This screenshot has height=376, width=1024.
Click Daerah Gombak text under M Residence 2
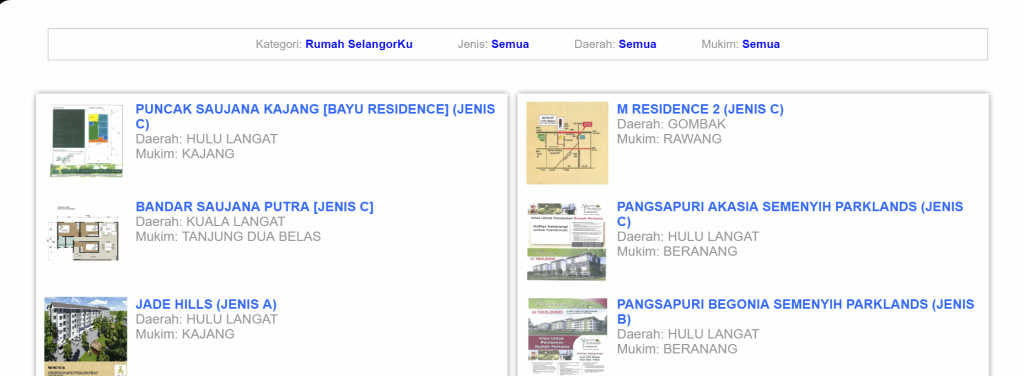671,124
